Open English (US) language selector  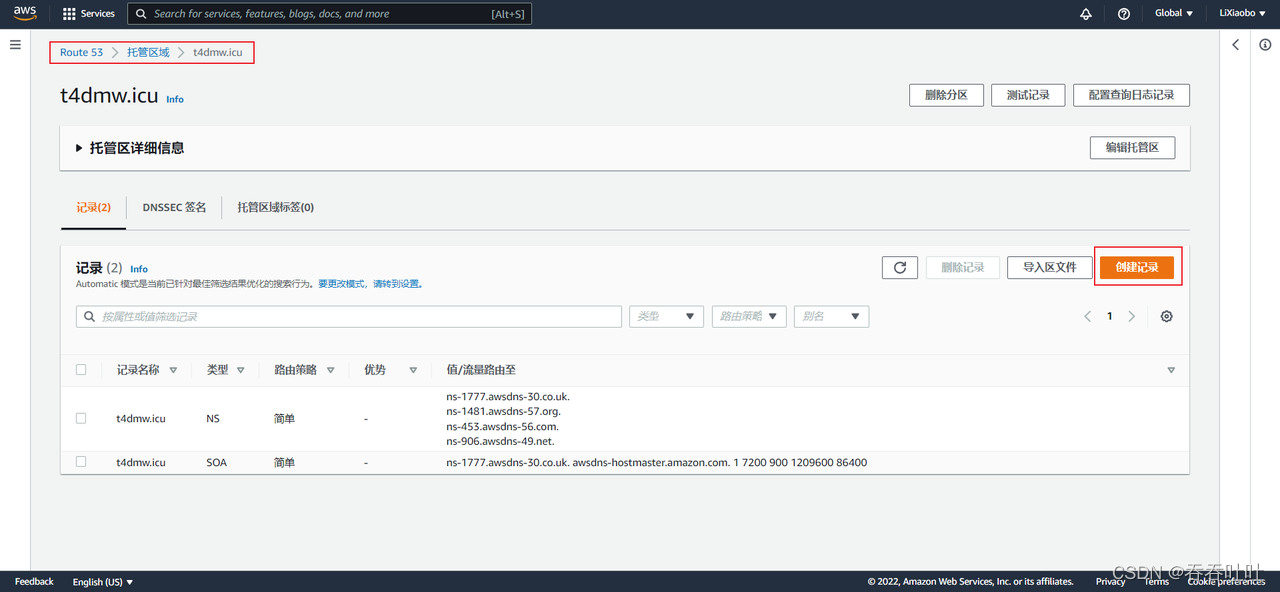(x=103, y=582)
